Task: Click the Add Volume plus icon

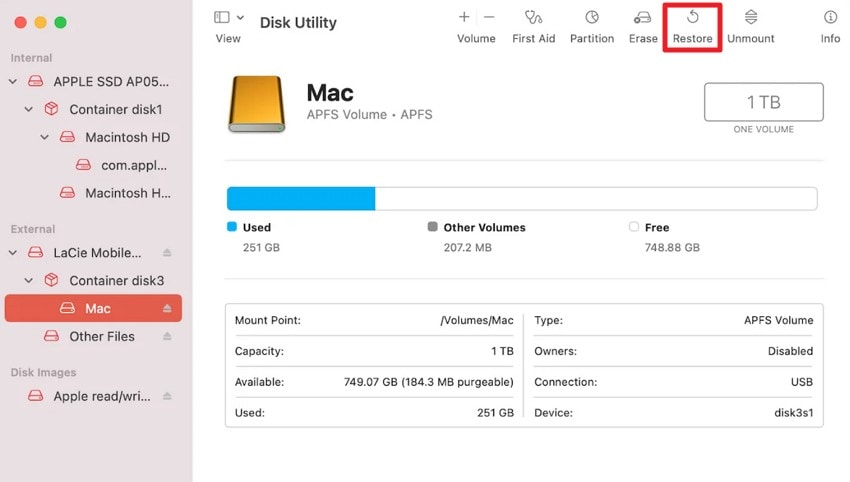Action: [464, 17]
